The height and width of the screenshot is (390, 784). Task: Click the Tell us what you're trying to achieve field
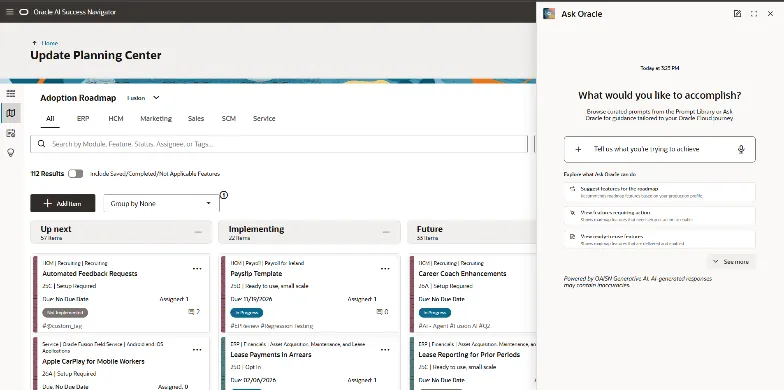point(660,149)
